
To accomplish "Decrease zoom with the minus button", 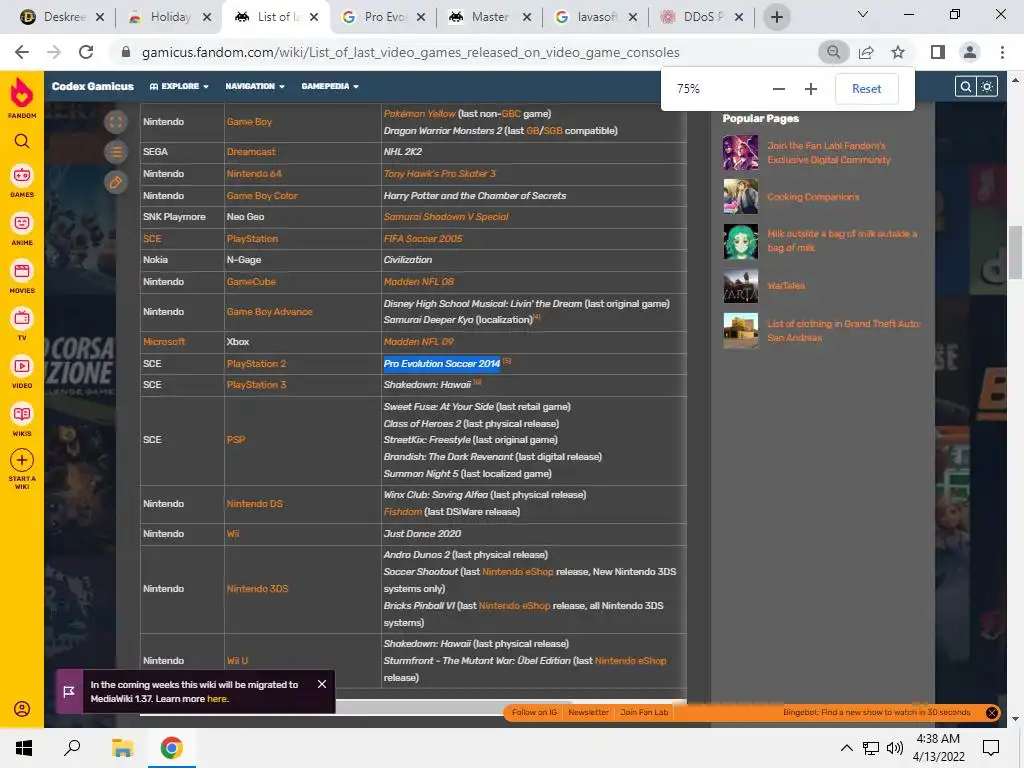I will (x=778, y=89).
